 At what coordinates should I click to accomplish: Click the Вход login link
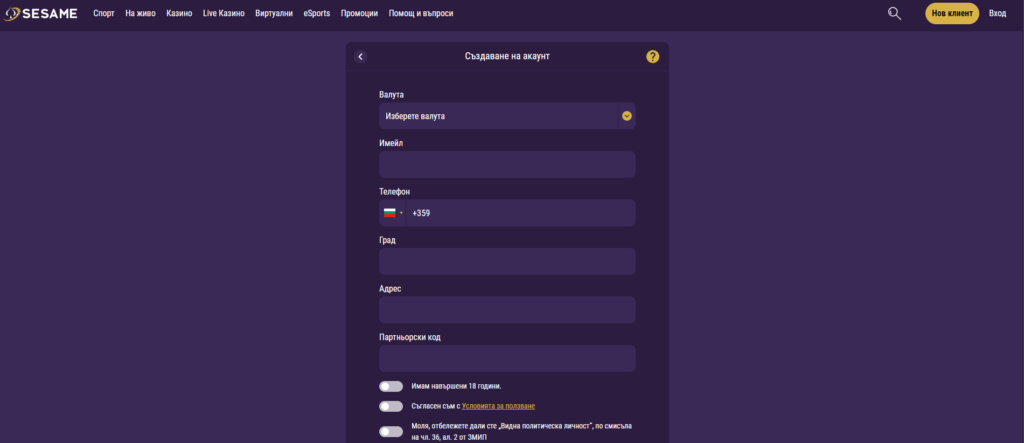click(x=997, y=13)
